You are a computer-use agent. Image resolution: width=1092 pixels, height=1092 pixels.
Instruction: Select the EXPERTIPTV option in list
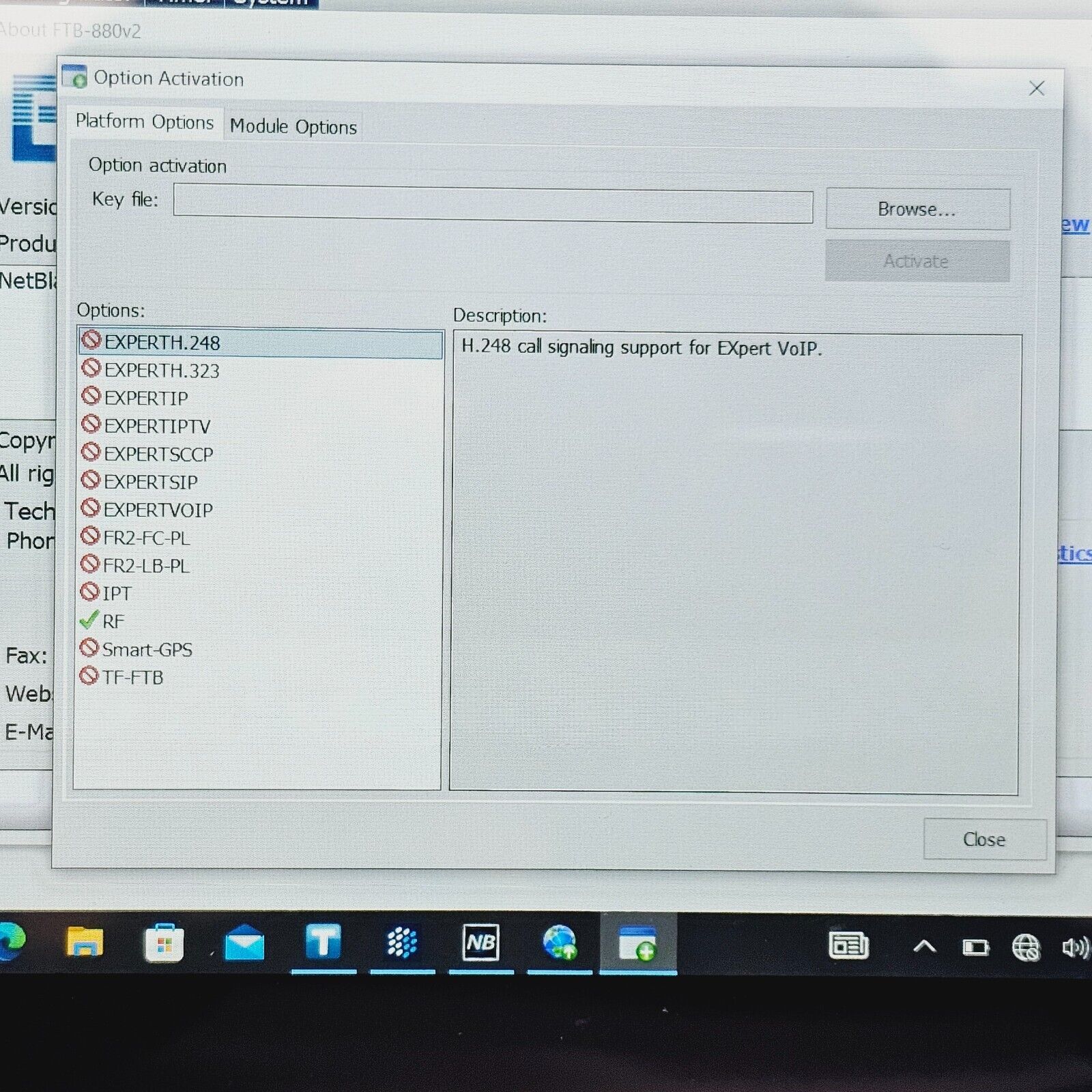tap(157, 427)
